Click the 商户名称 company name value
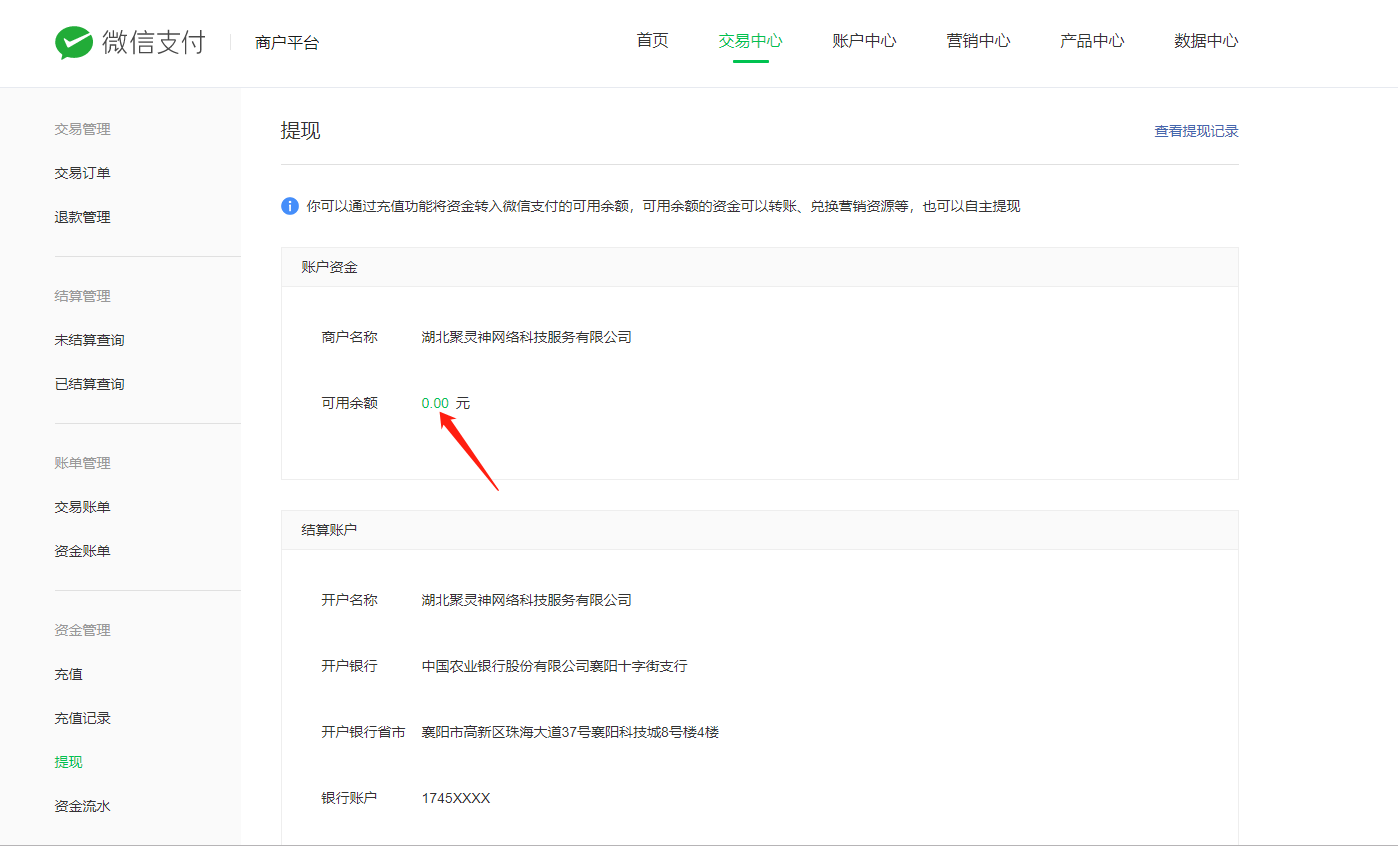The width and height of the screenshot is (1398, 846). 526,337
